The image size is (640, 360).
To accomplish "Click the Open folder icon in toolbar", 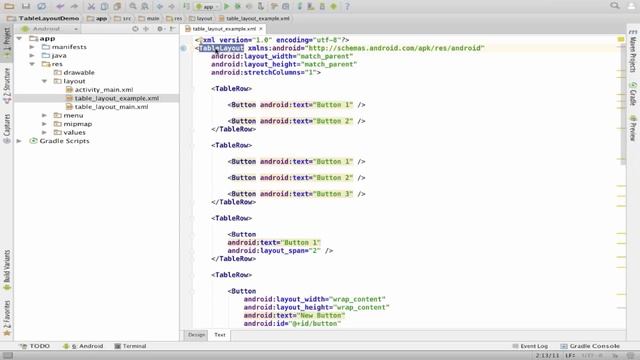I will coord(9,6).
